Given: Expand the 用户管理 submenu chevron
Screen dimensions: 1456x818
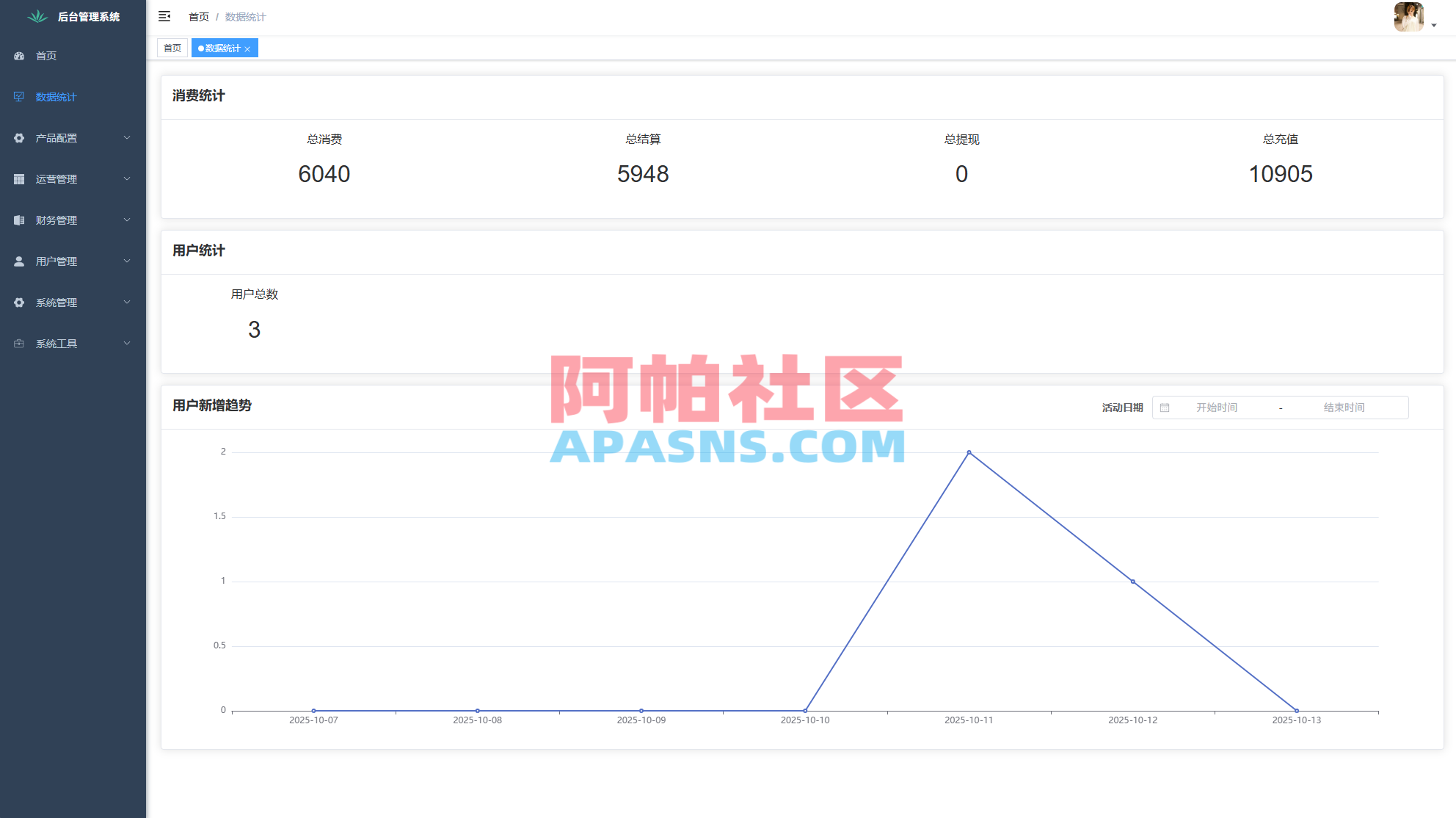Looking at the screenshot, I should point(128,261).
